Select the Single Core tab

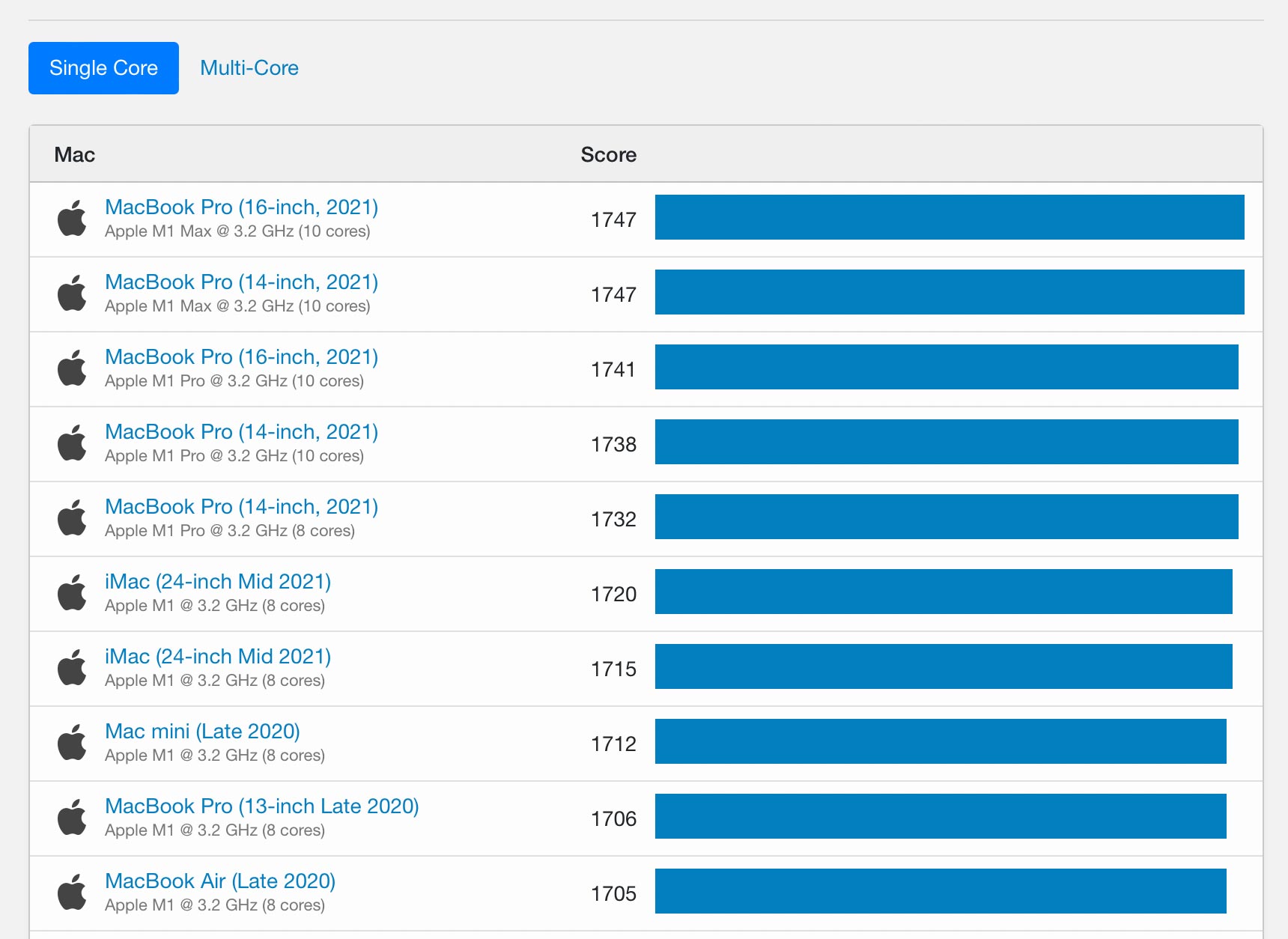point(103,68)
